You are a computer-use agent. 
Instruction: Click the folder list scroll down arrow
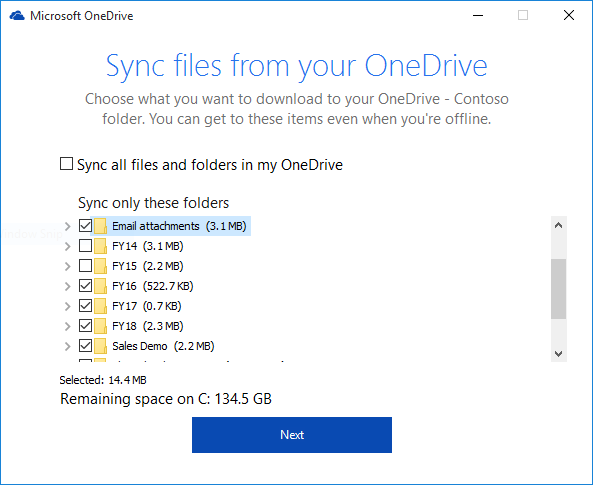tap(558, 353)
